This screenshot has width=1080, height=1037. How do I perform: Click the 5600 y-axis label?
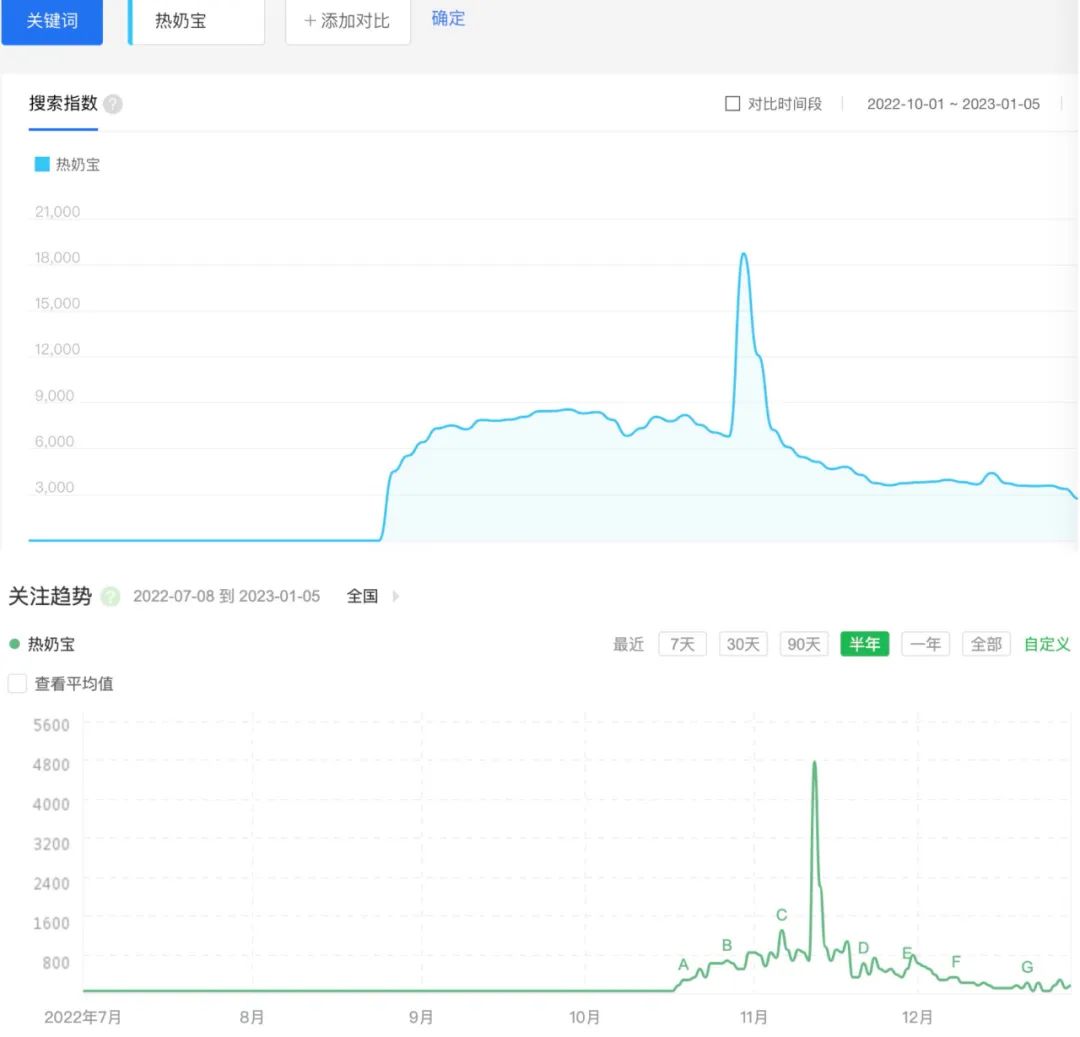[51, 725]
